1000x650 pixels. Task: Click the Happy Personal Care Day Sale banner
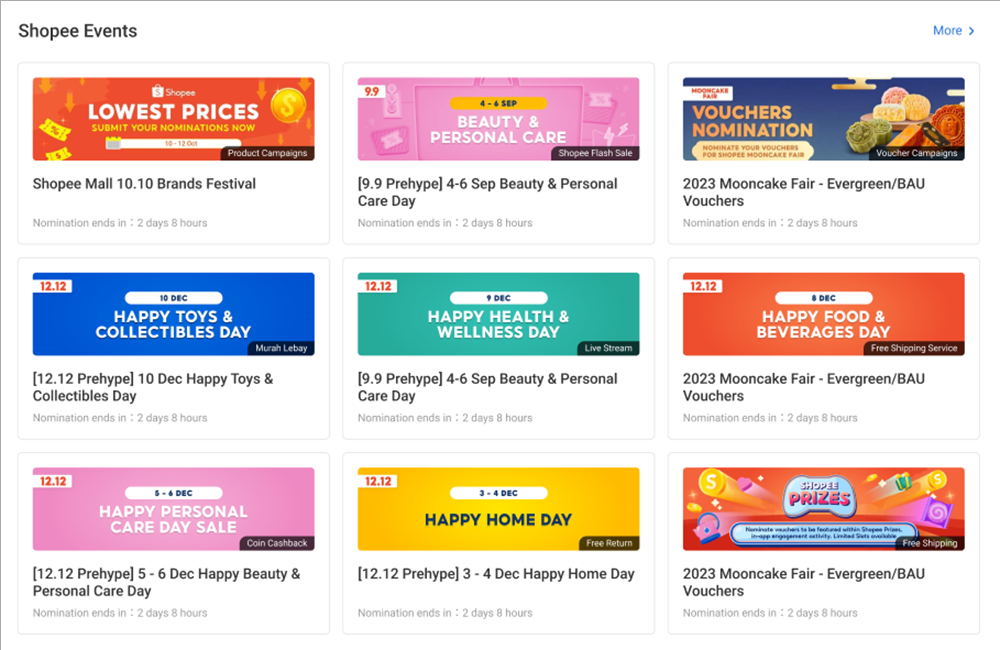(173, 508)
